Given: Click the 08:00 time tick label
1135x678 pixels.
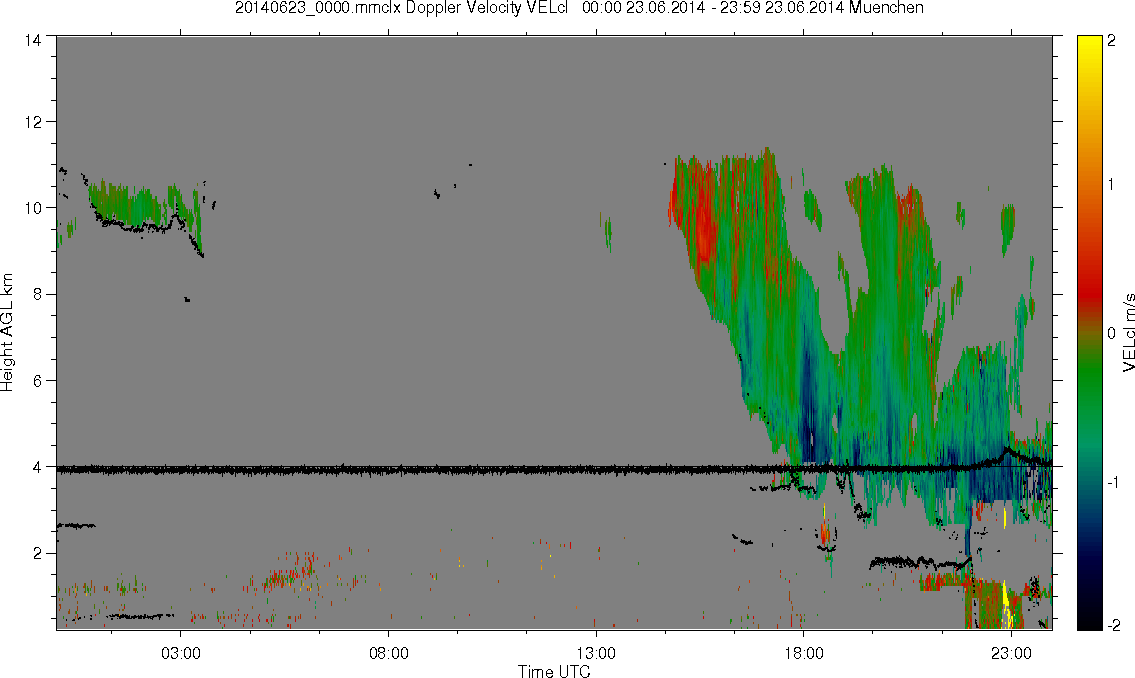Looking at the screenshot, I should click(x=389, y=653).
